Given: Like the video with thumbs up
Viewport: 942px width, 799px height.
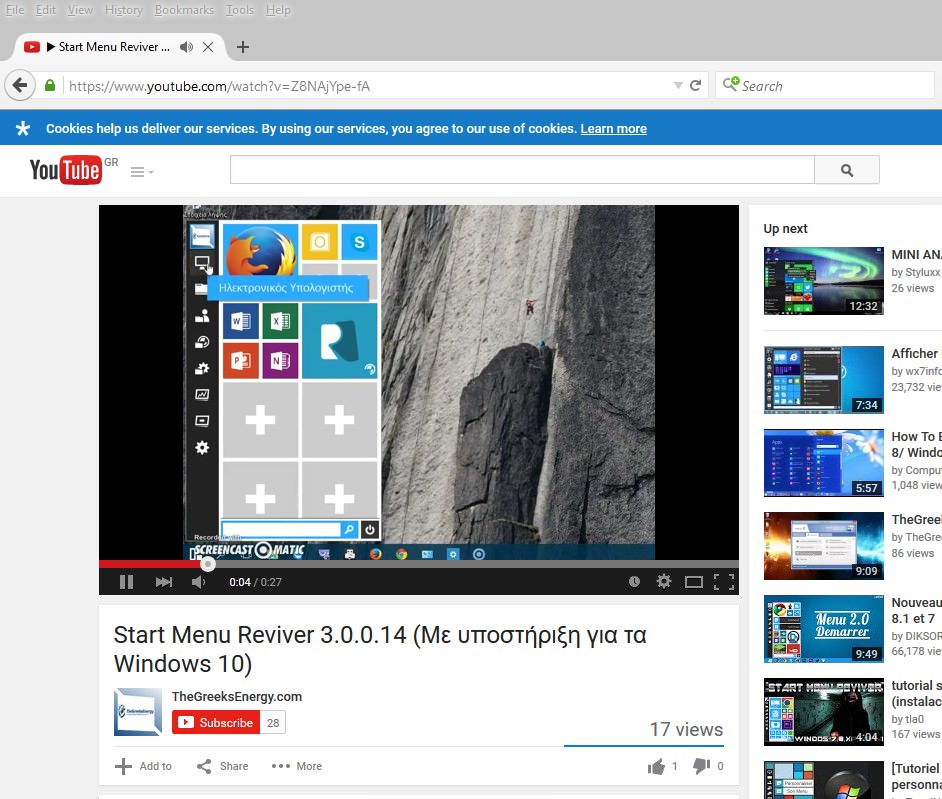Looking at the screenshot, I should coord(656,766).
